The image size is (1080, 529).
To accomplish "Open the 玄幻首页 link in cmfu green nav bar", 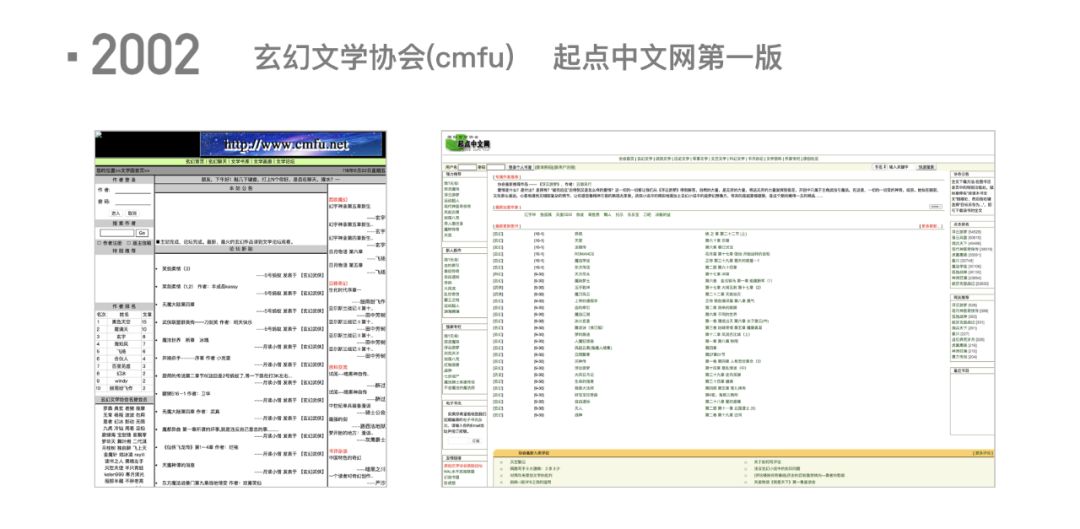I will (x=195, y=161).
